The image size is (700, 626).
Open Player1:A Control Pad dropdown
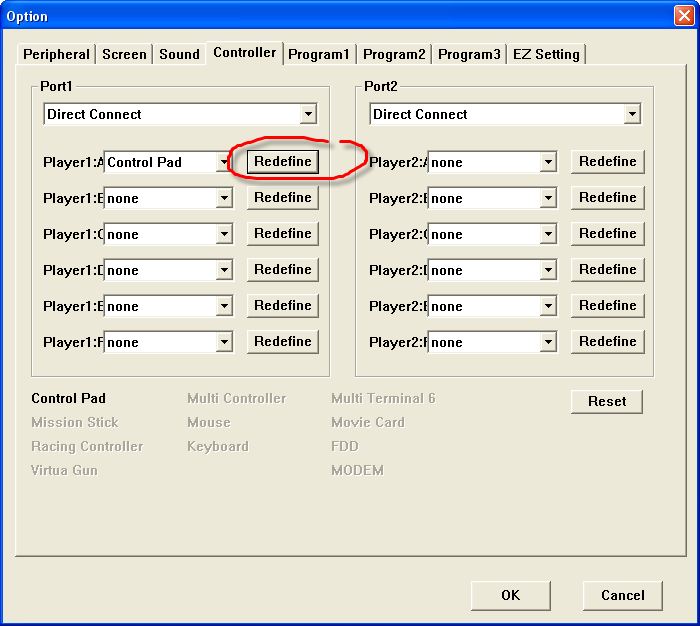pos(224,162)
